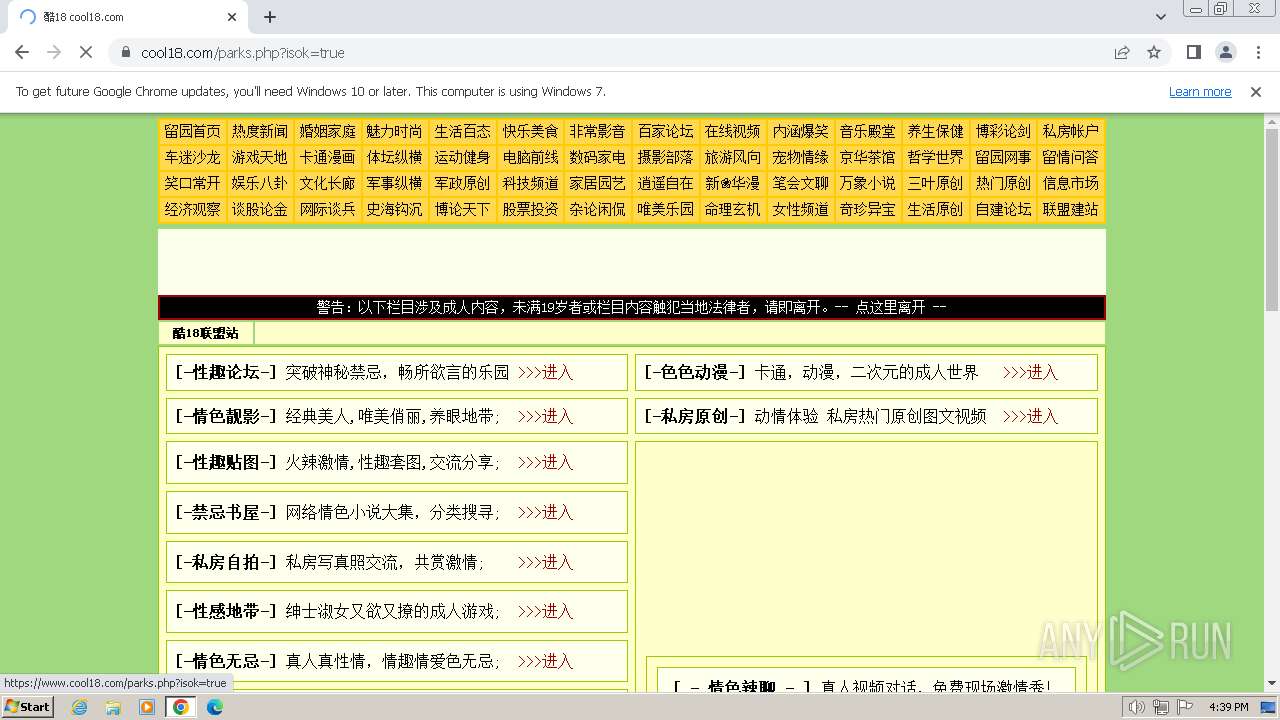
Task: Open 科技频道 category link
Action: coord(530,183)
